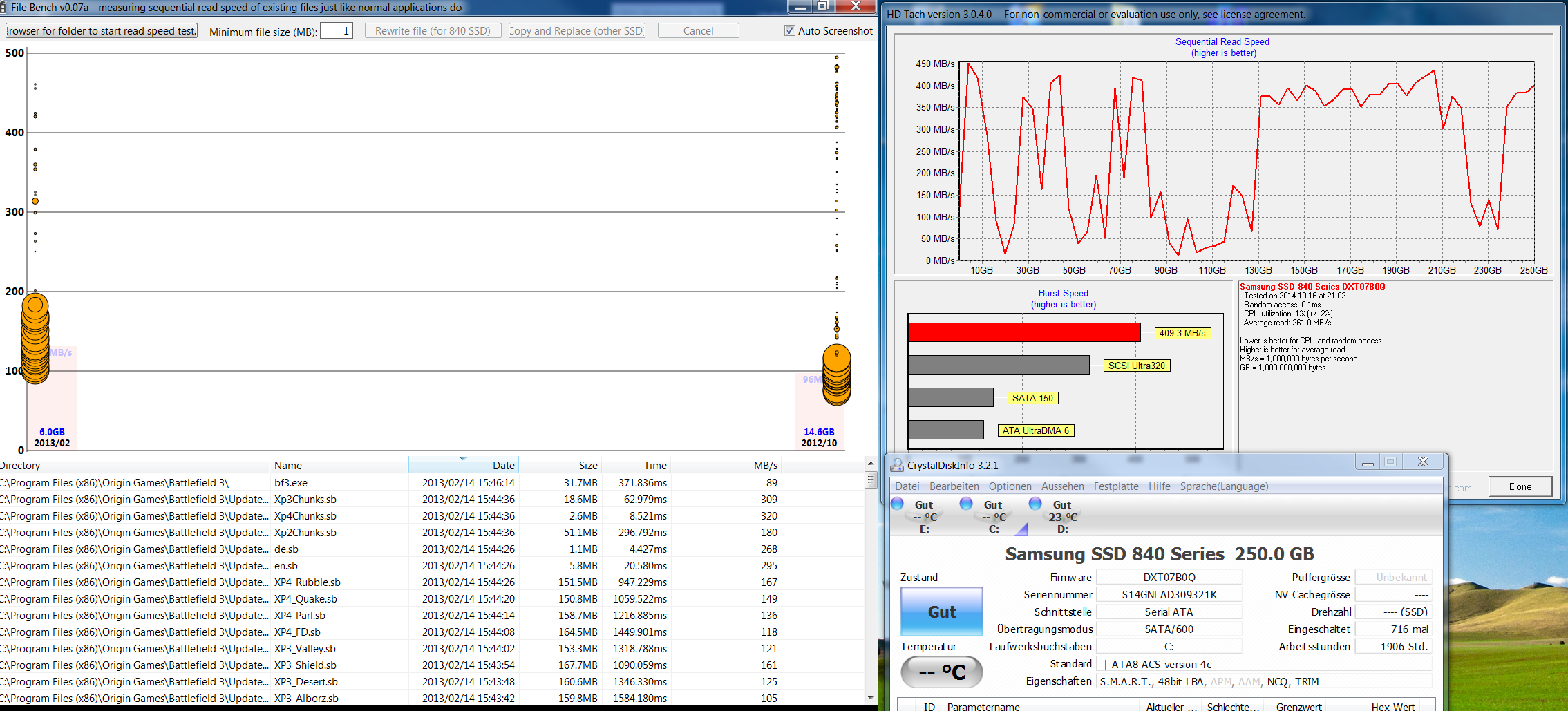Select the Xp4Chunks.sb file row
The width and height of the screenshot is (1568, 711).
click(x=432, y=515)
